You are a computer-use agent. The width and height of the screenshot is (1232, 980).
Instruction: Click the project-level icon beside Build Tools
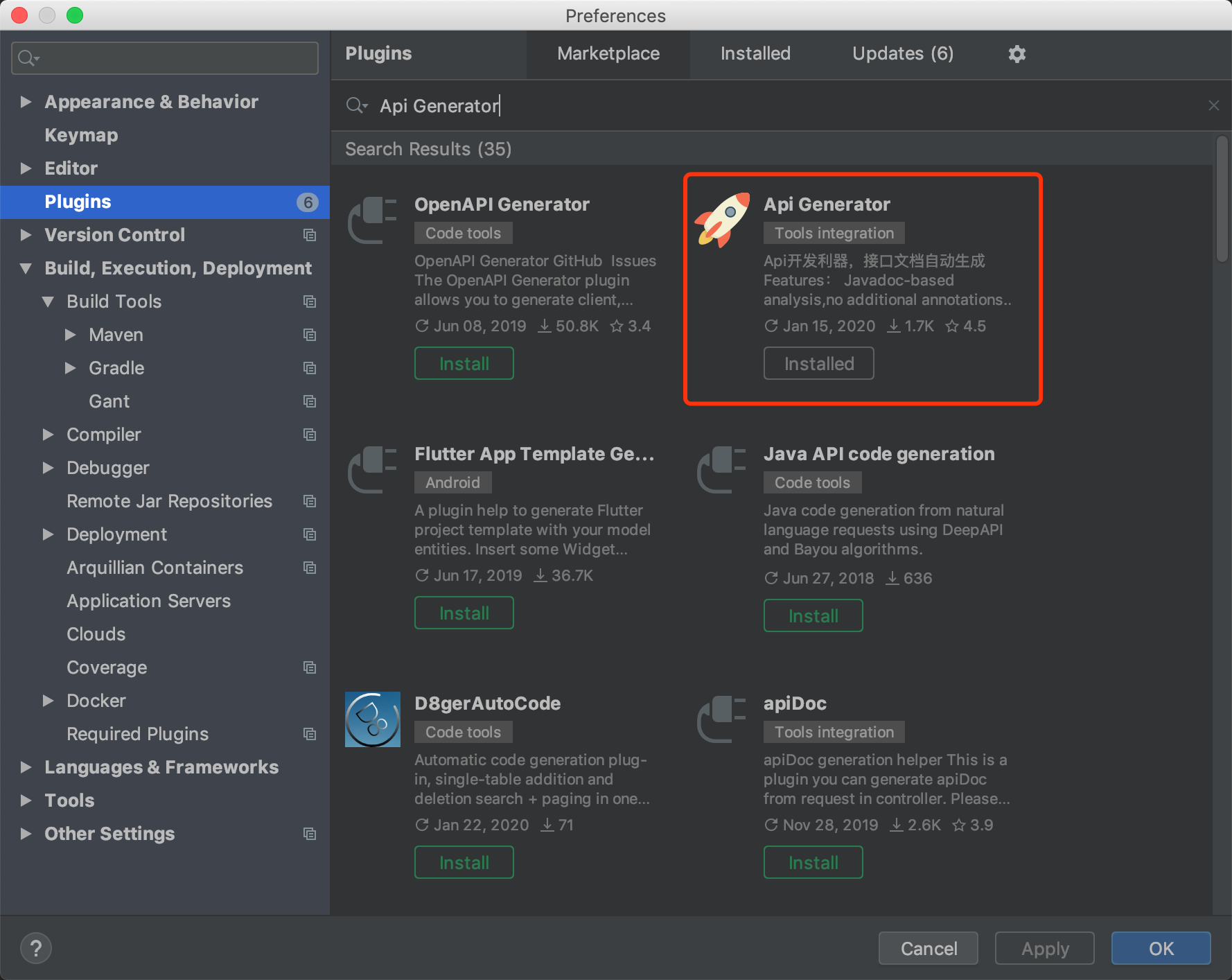tap(310, 301)
